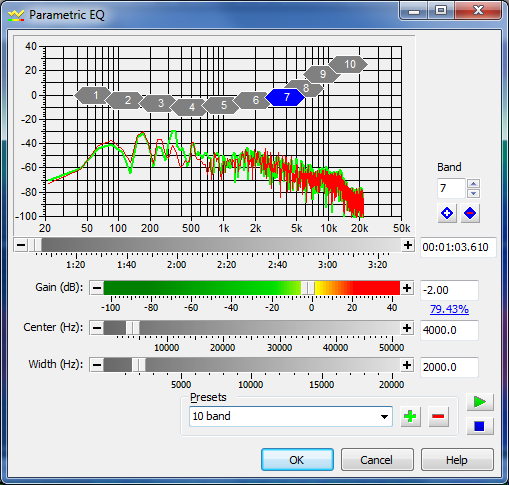Increase Width with plus button
Screen dimensions: 509x485
tap(407, 365)
